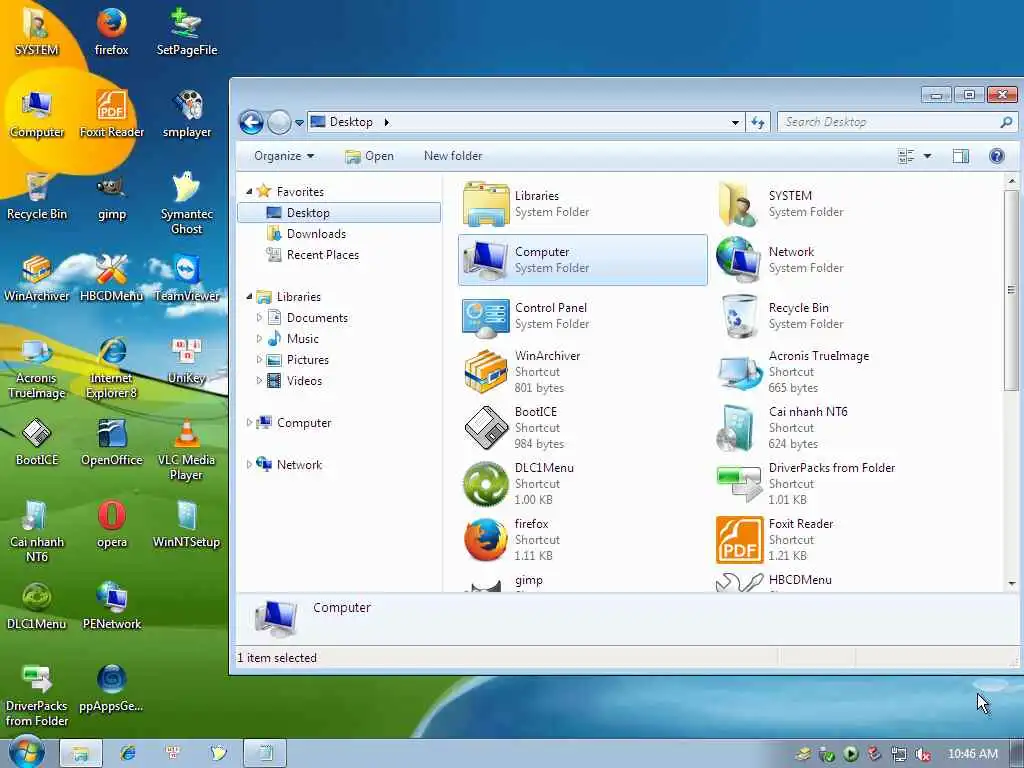Select Libraries system folder in file list
The height and width of the screenshot is (768, 1024).
point(583,204)
